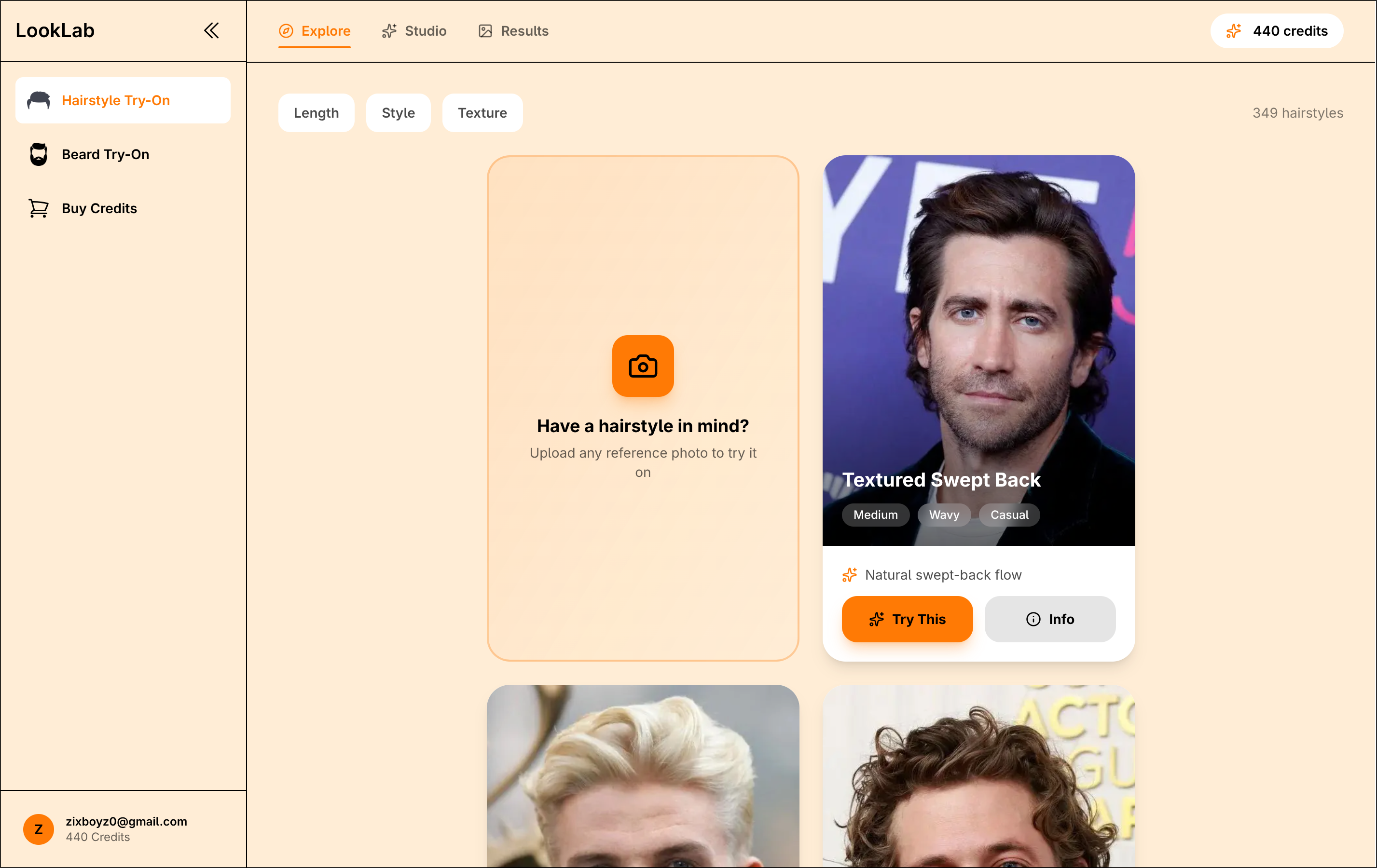Click the orange camera upload icon
1377x868 pixels.
point(643,366)
